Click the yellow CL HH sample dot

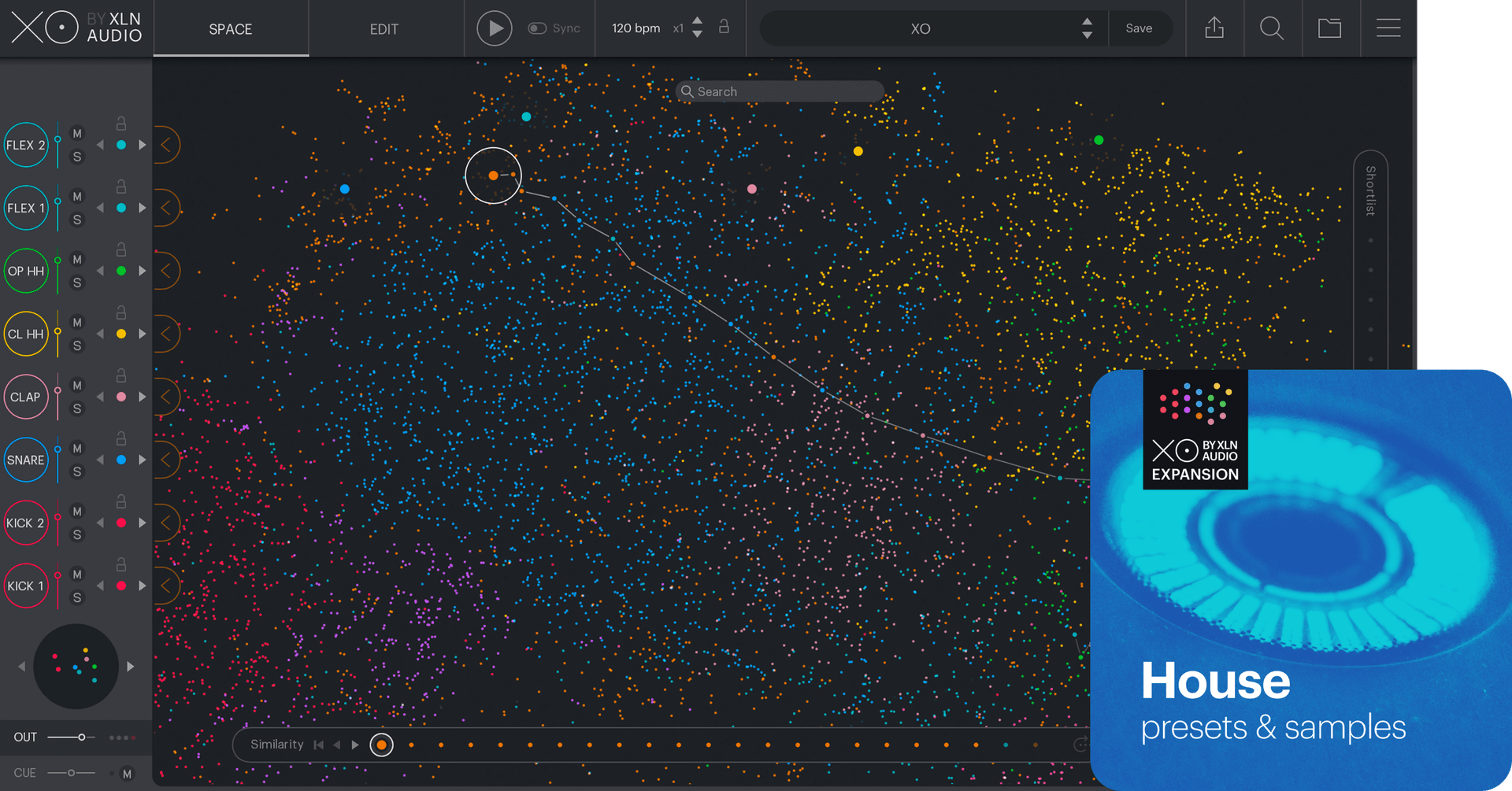(x=858, y=151)
